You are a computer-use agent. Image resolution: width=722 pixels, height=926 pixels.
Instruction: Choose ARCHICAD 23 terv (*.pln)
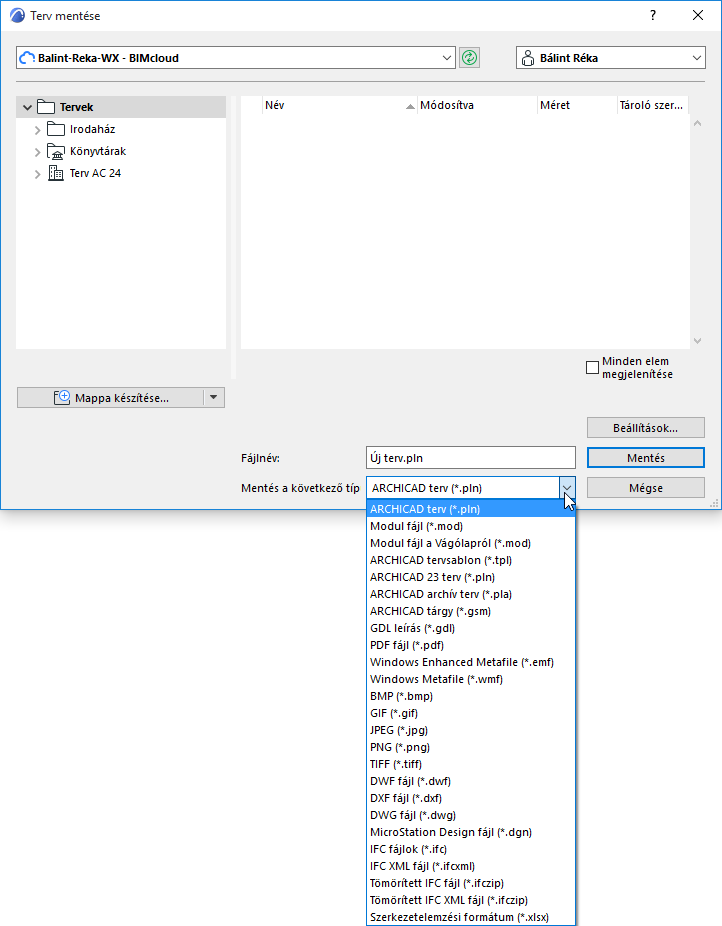coord(471,577)
